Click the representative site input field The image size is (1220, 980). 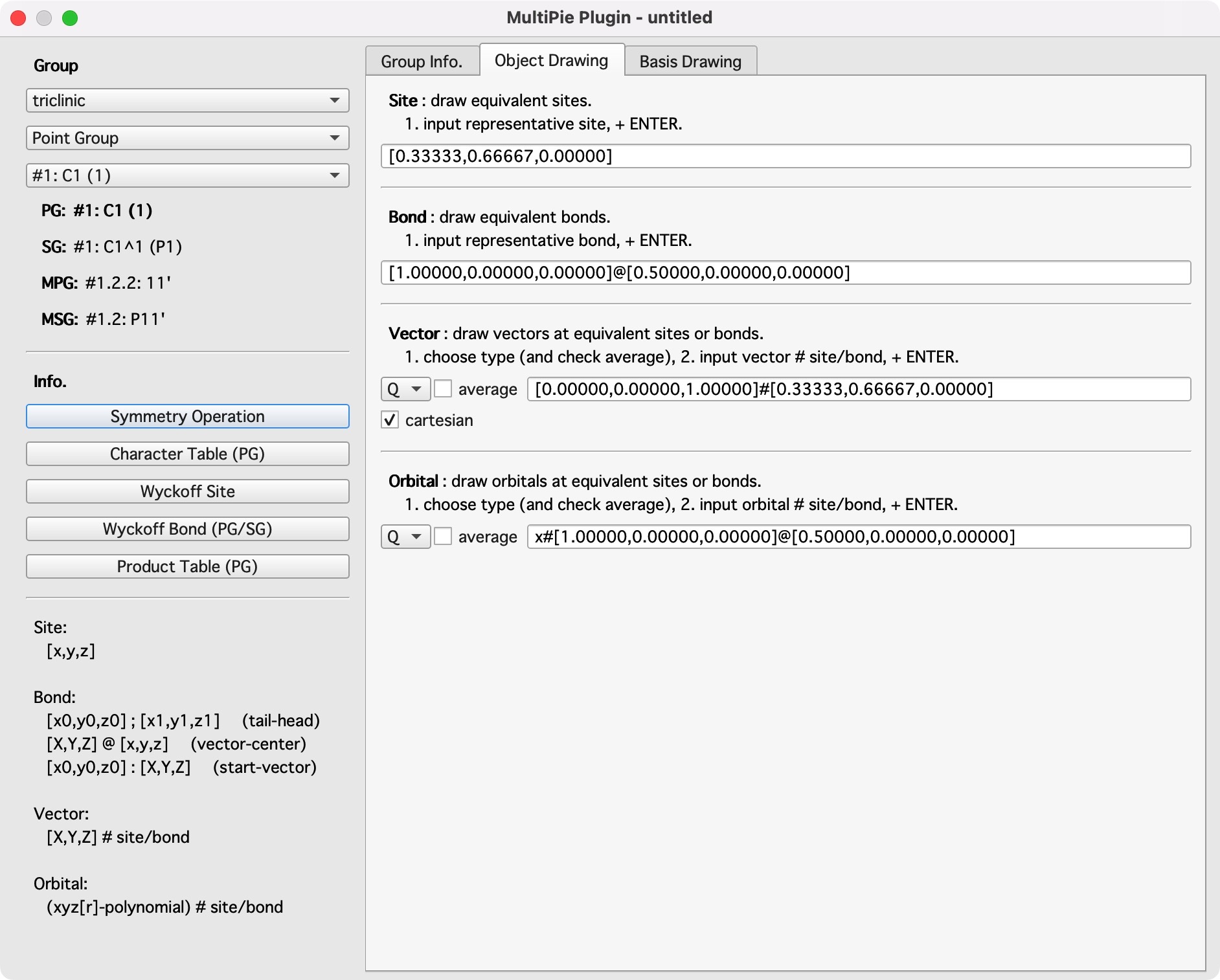click(785, 156)
